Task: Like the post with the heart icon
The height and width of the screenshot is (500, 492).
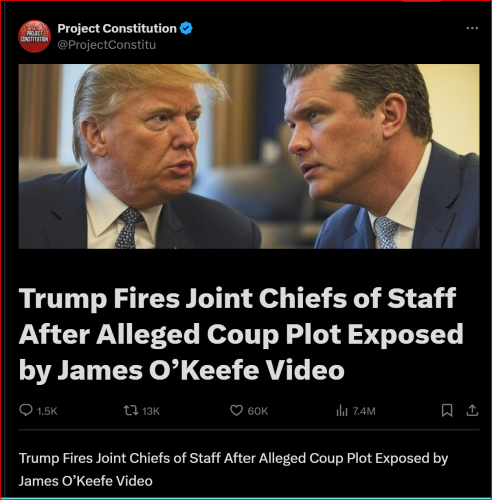Action: (x=236, y=410)
